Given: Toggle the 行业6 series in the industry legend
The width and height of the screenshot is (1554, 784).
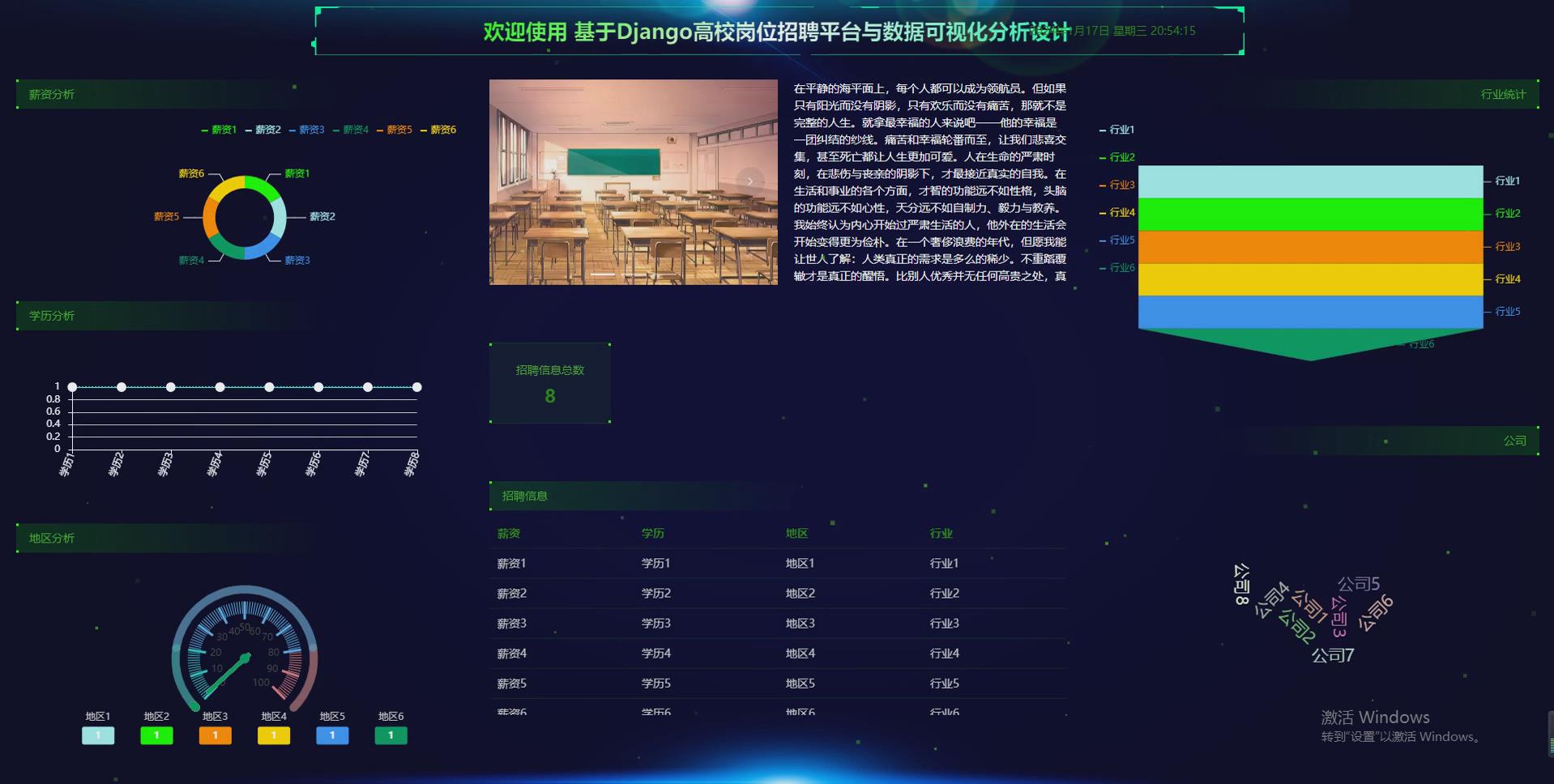Looking at the screenshot, I should point(1121,267).
